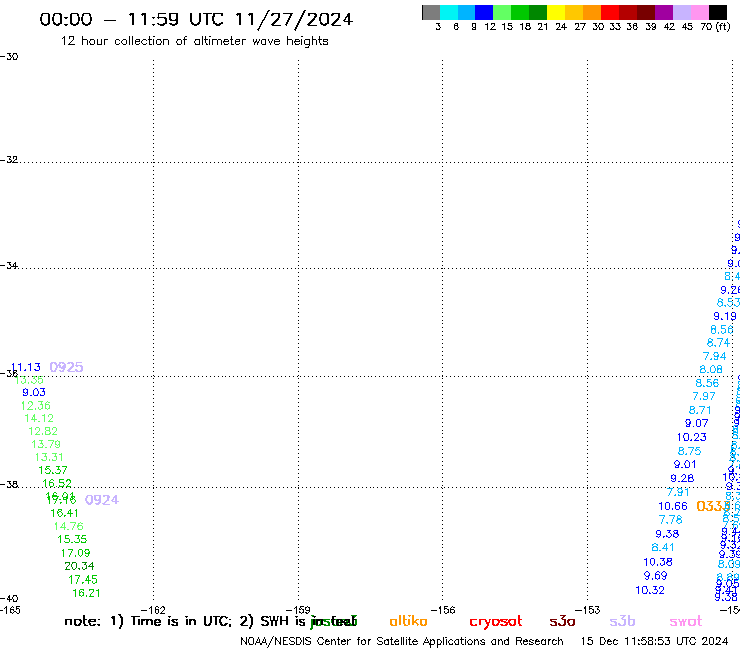
Task: Click wave height value 8.08
Action: pos(711,369)
